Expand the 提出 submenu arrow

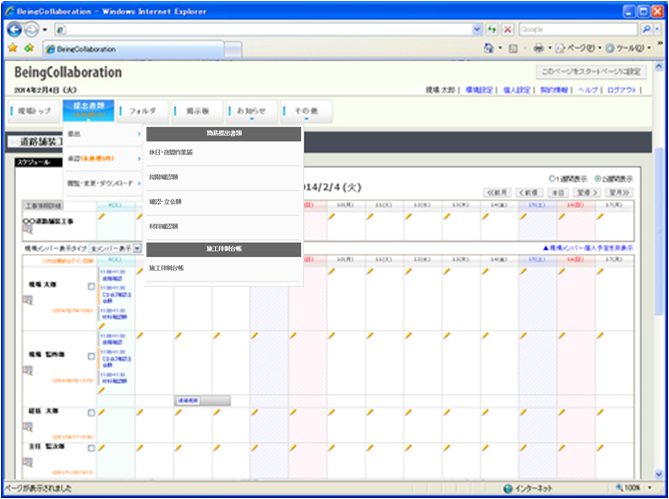[x=139, y=134]
